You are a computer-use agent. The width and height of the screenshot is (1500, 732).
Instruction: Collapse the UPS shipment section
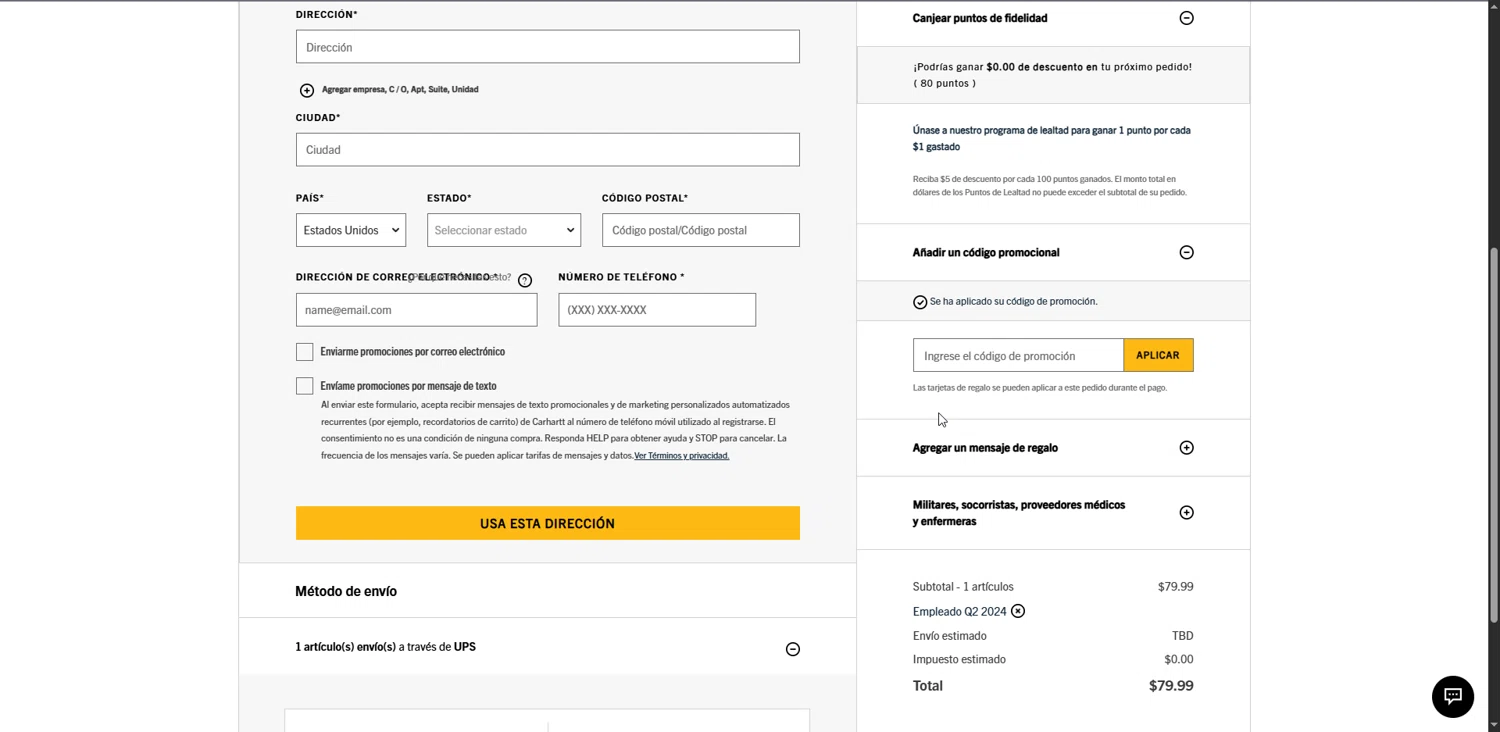792,649
